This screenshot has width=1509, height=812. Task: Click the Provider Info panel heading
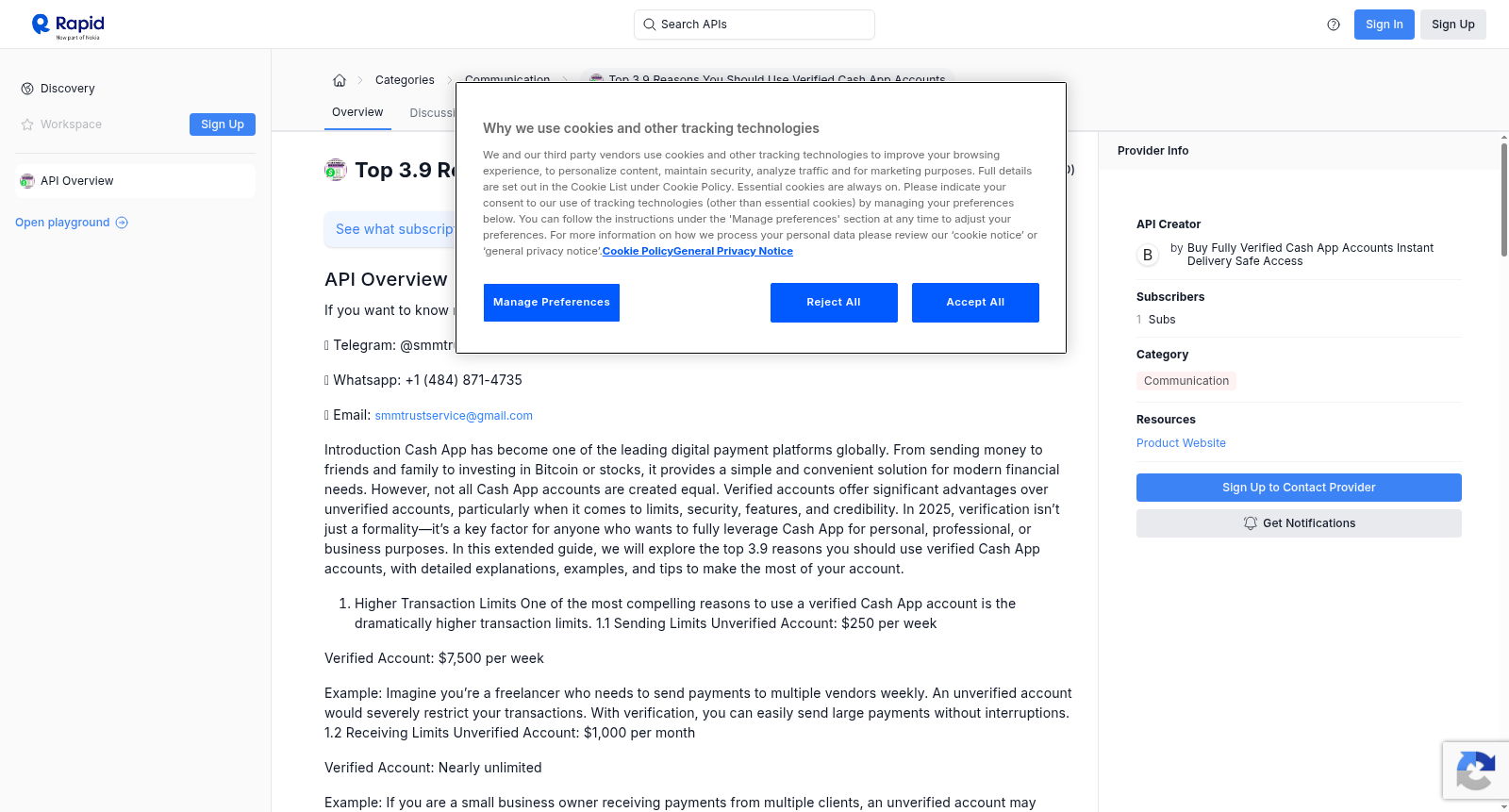(x=1152, y=151)
